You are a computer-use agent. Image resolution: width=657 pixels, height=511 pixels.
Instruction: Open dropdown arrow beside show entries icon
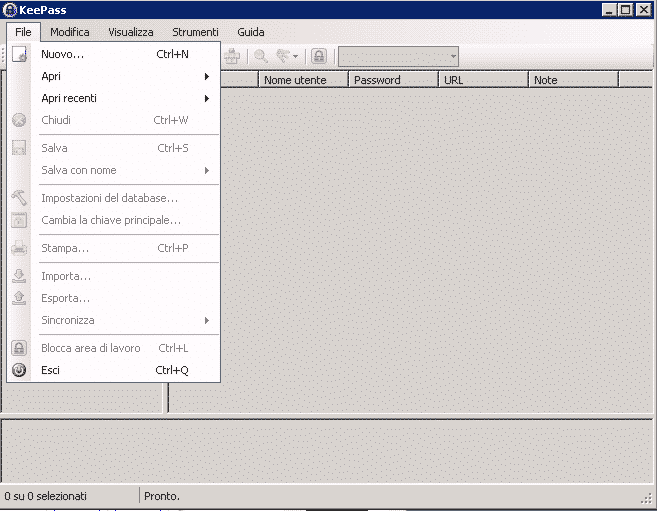(295, 56)
